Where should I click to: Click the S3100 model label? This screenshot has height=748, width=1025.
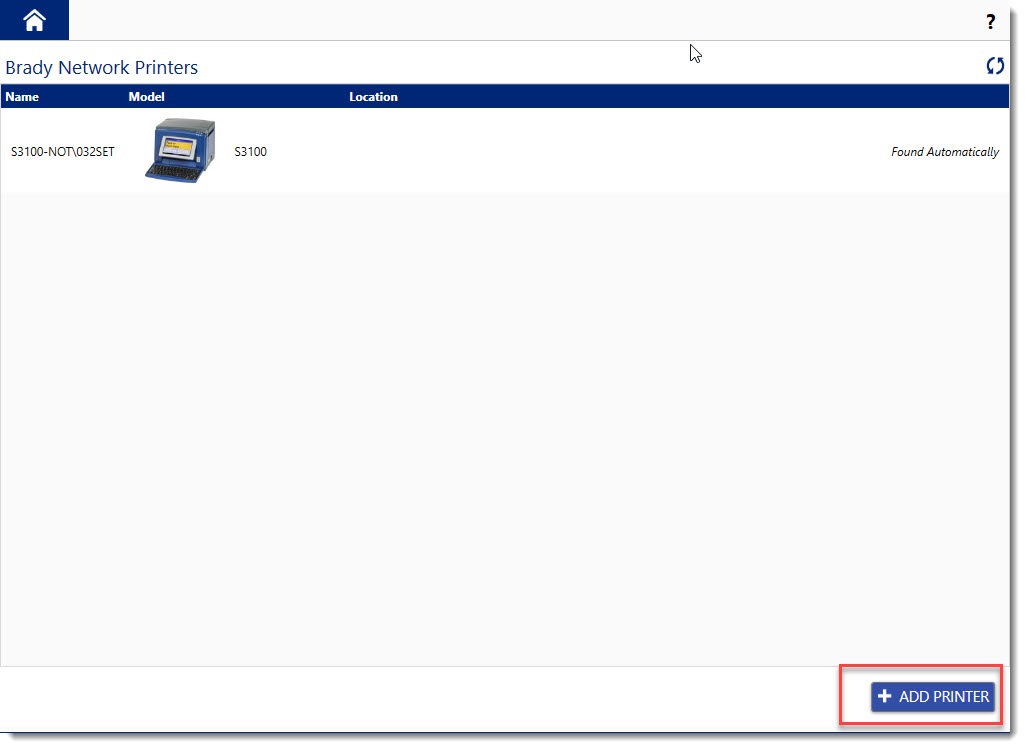pyautogui.click(x=250, y=152)
